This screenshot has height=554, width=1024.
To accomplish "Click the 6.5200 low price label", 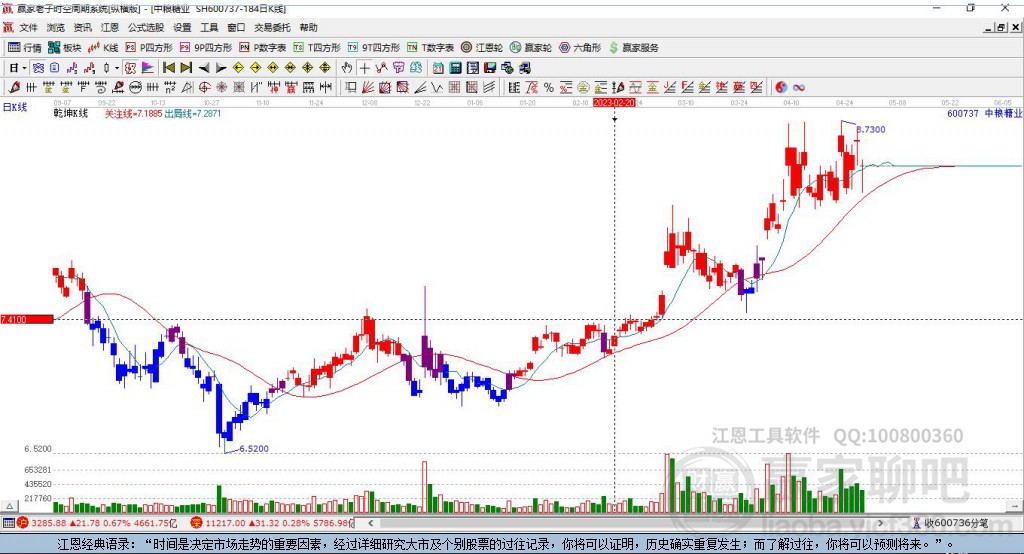I will (x=253, y=448).
